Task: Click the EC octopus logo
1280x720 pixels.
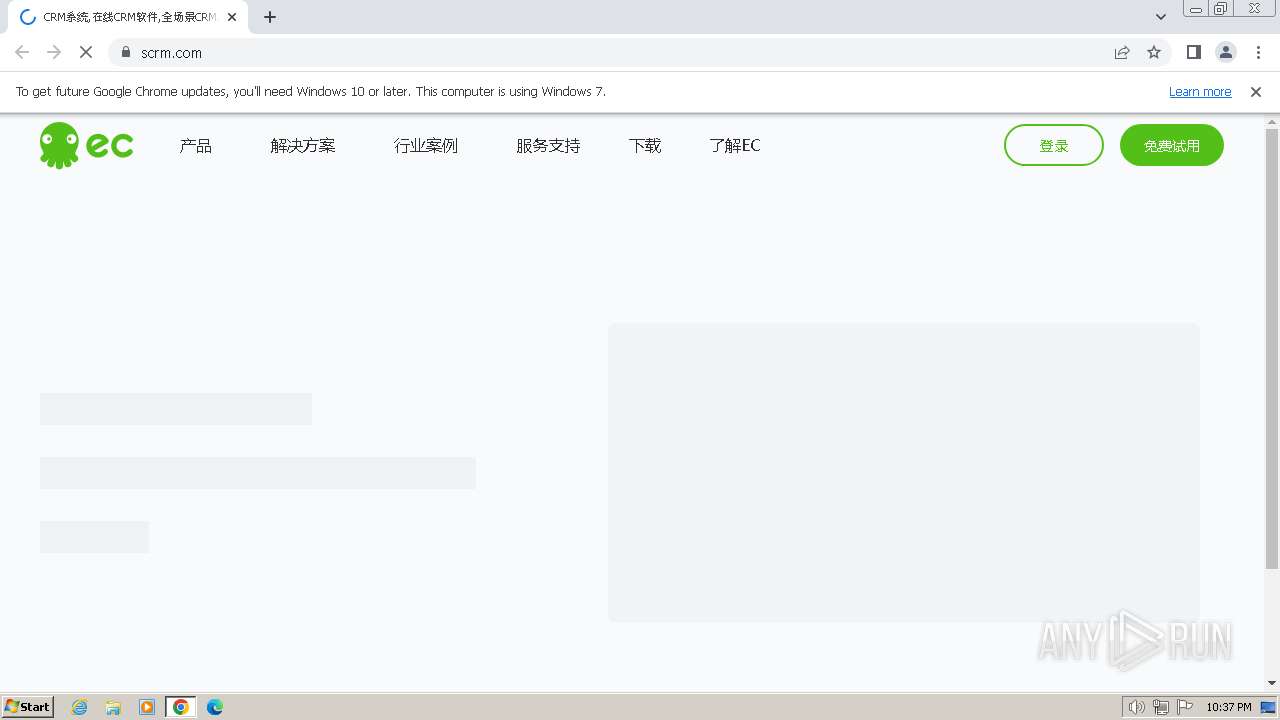Action: [x=86, y=145]
